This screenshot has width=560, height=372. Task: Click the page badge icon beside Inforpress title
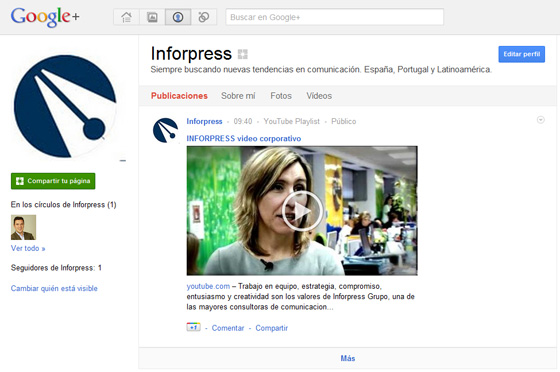(x=242, y=54)
